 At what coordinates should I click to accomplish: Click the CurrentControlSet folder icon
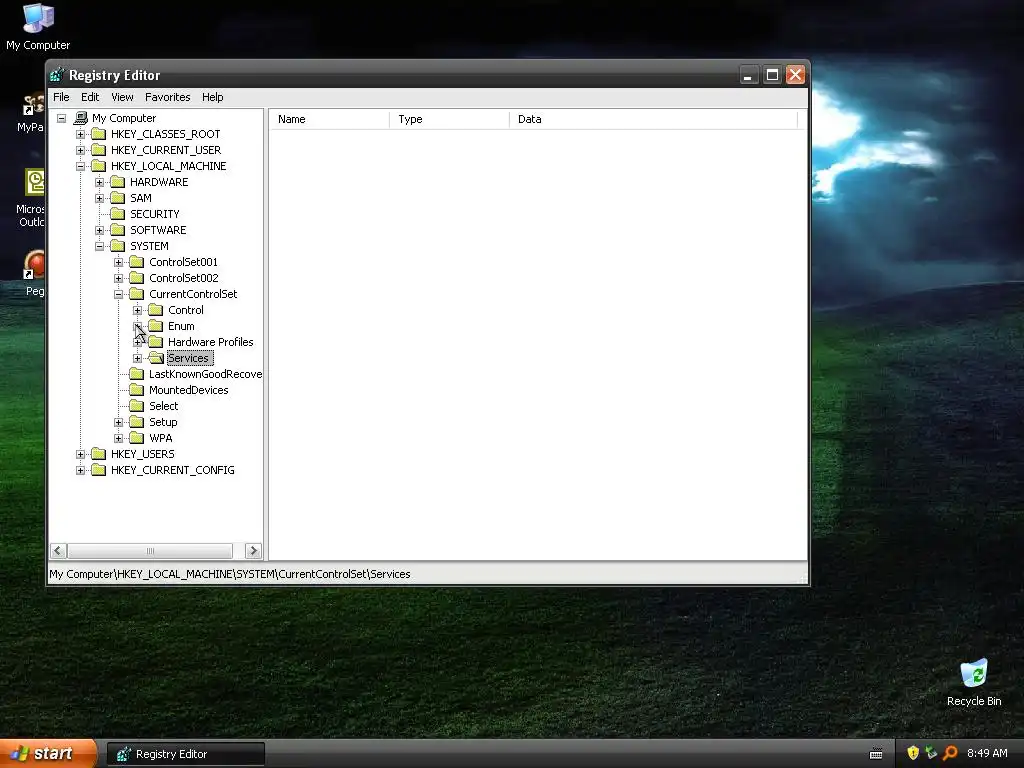click(136, 294)
